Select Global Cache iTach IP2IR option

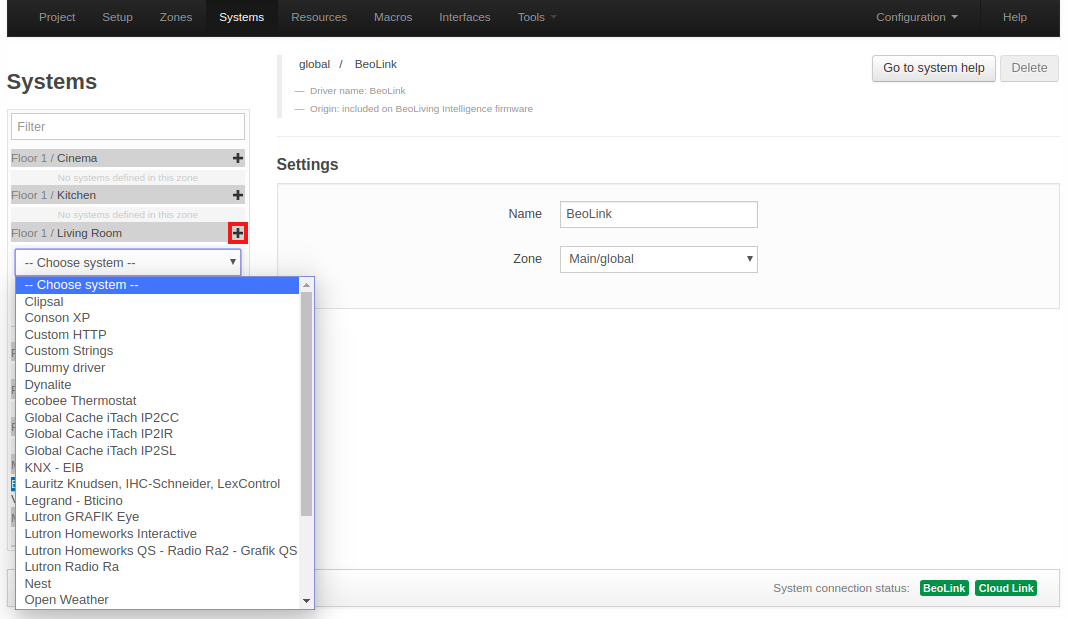coord(157,434)
